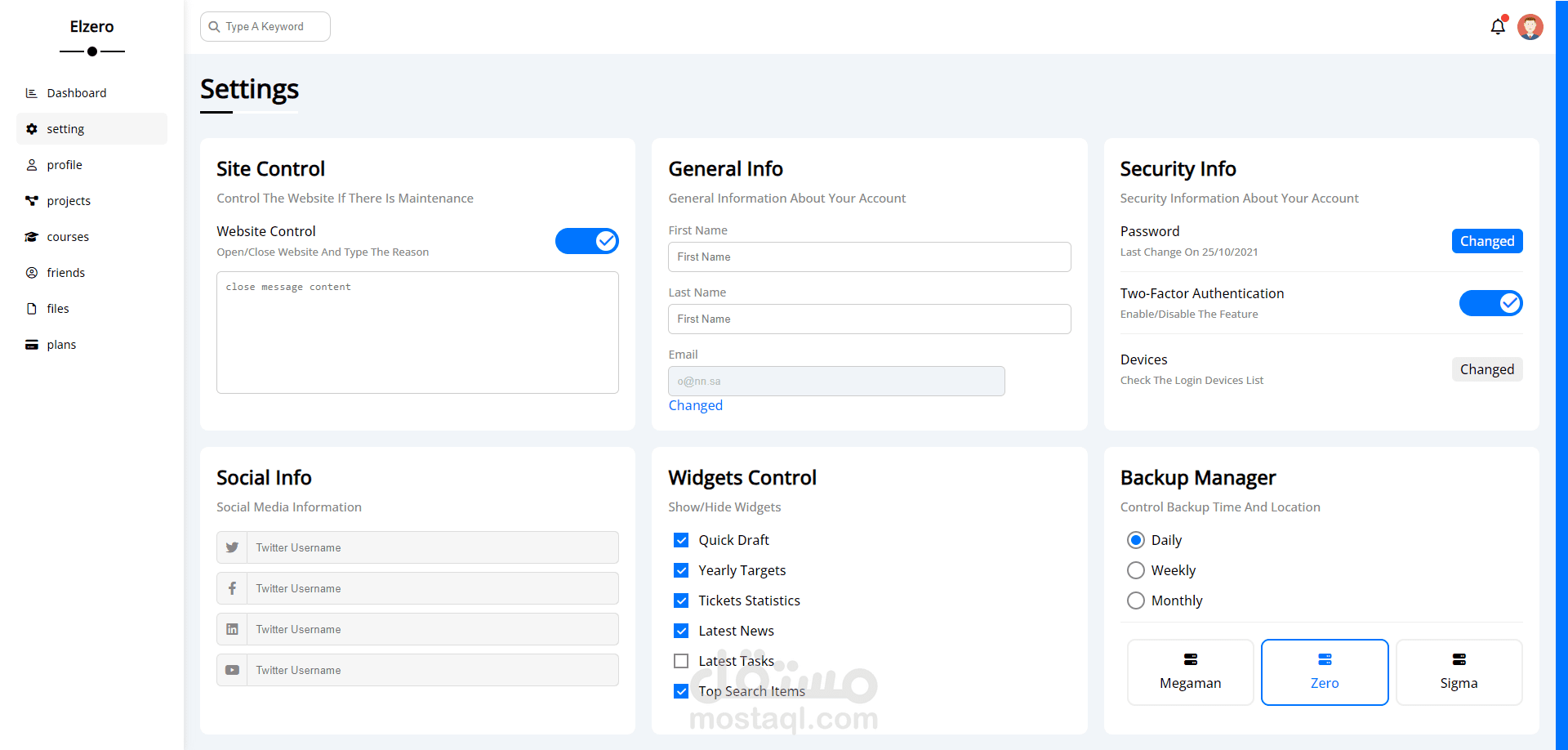This screenshot has width=1568, height=750.
Task: Check the Latest Tasks checkbox
Action: (681, 661)
